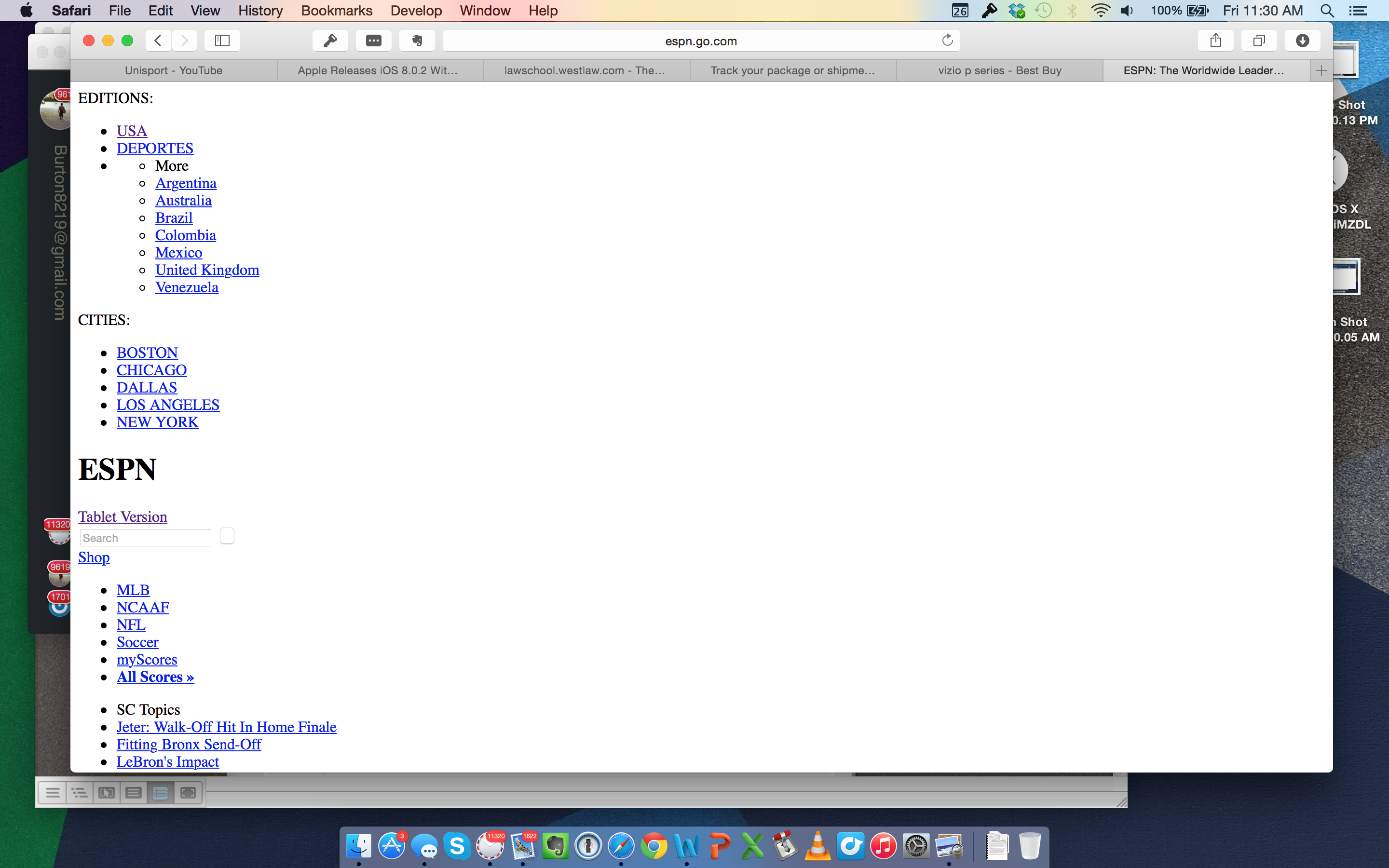The image size is (1389, 868).
Task: Click the Time Machine menu bar icon
Action: [1044, 10]
